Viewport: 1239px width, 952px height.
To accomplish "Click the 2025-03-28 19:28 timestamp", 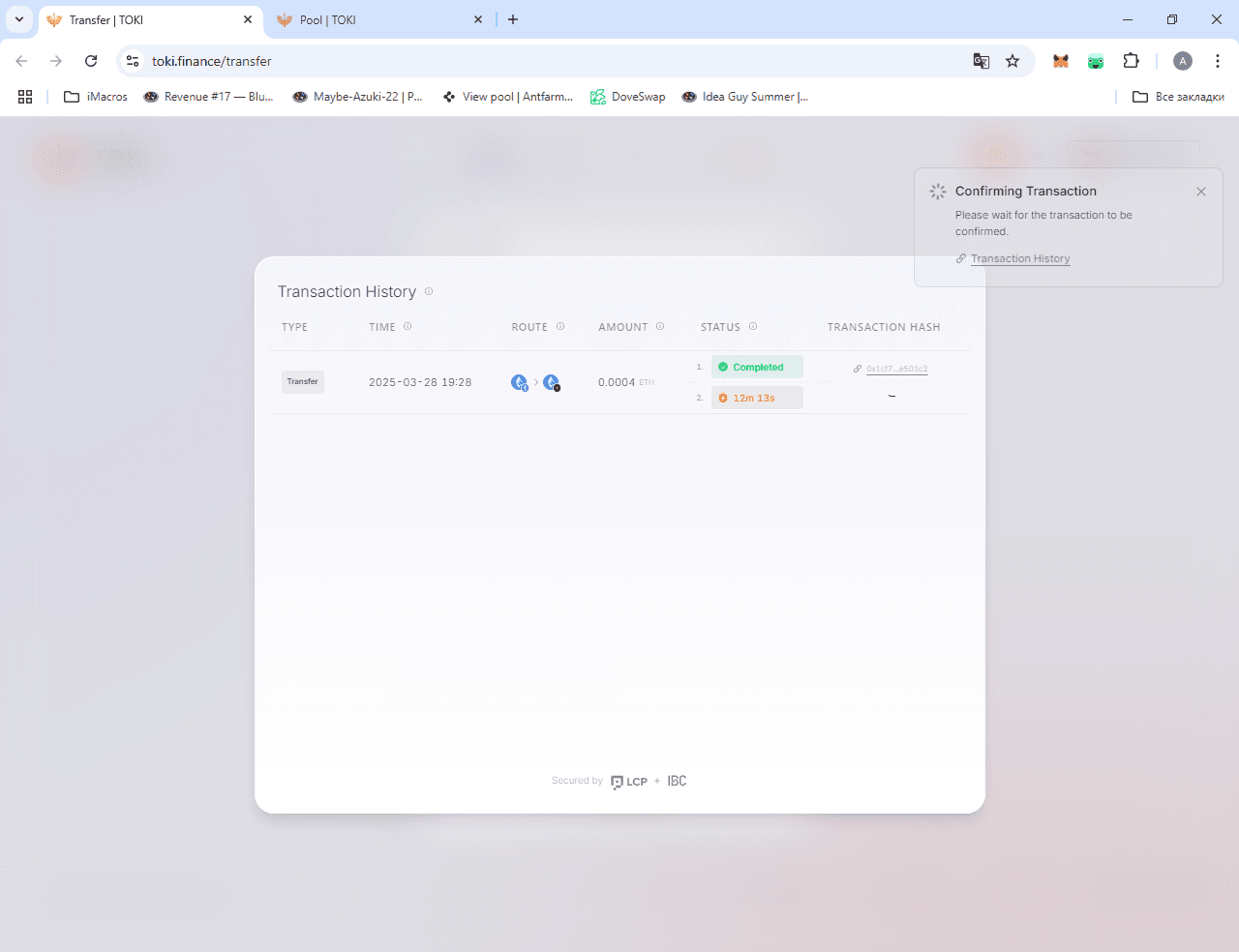I will pyautogui.click(x=420, y=382).
